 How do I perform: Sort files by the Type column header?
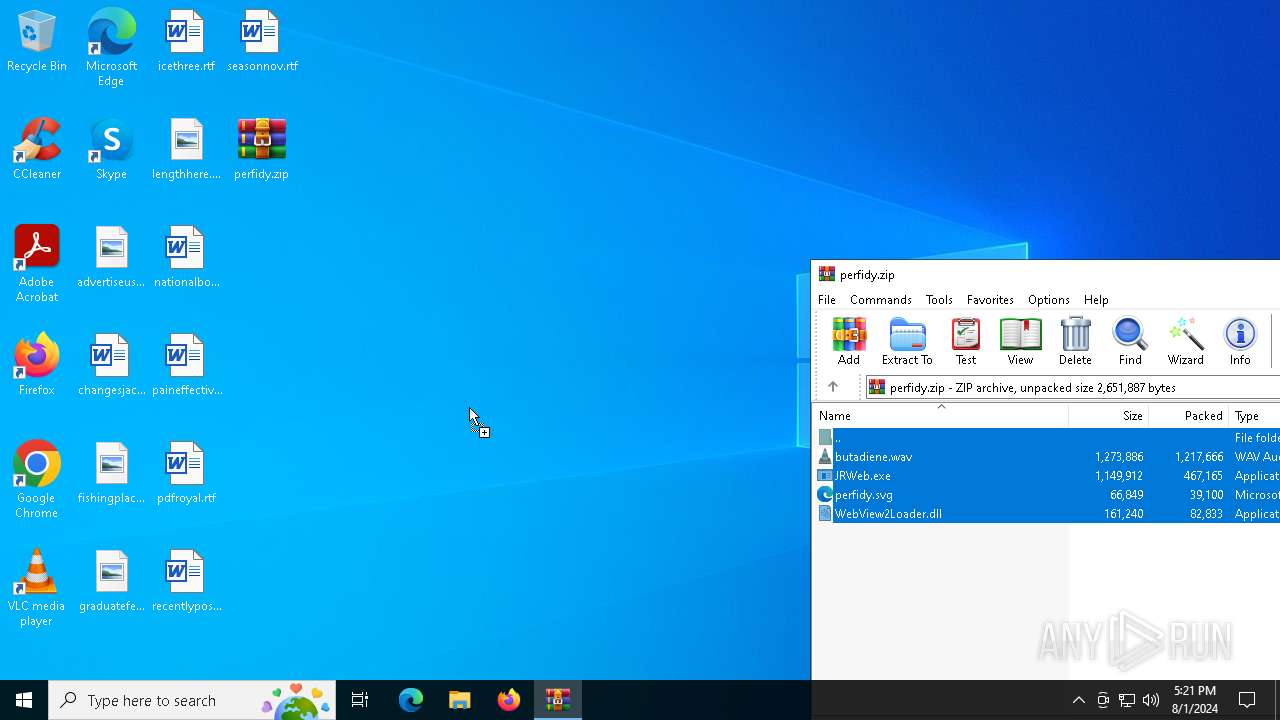1254,416
